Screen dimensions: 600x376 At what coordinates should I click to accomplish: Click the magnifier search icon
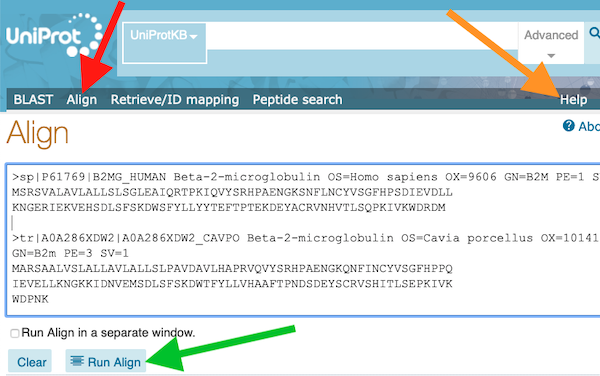[x=595, y=33]
